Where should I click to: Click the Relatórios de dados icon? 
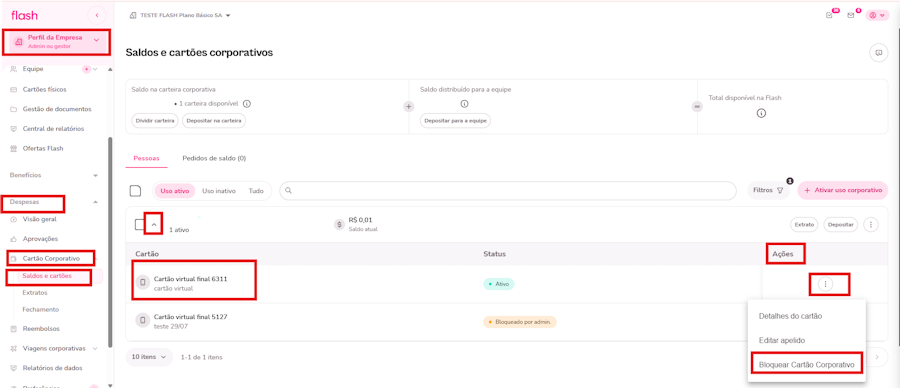[x=14, y=368]
